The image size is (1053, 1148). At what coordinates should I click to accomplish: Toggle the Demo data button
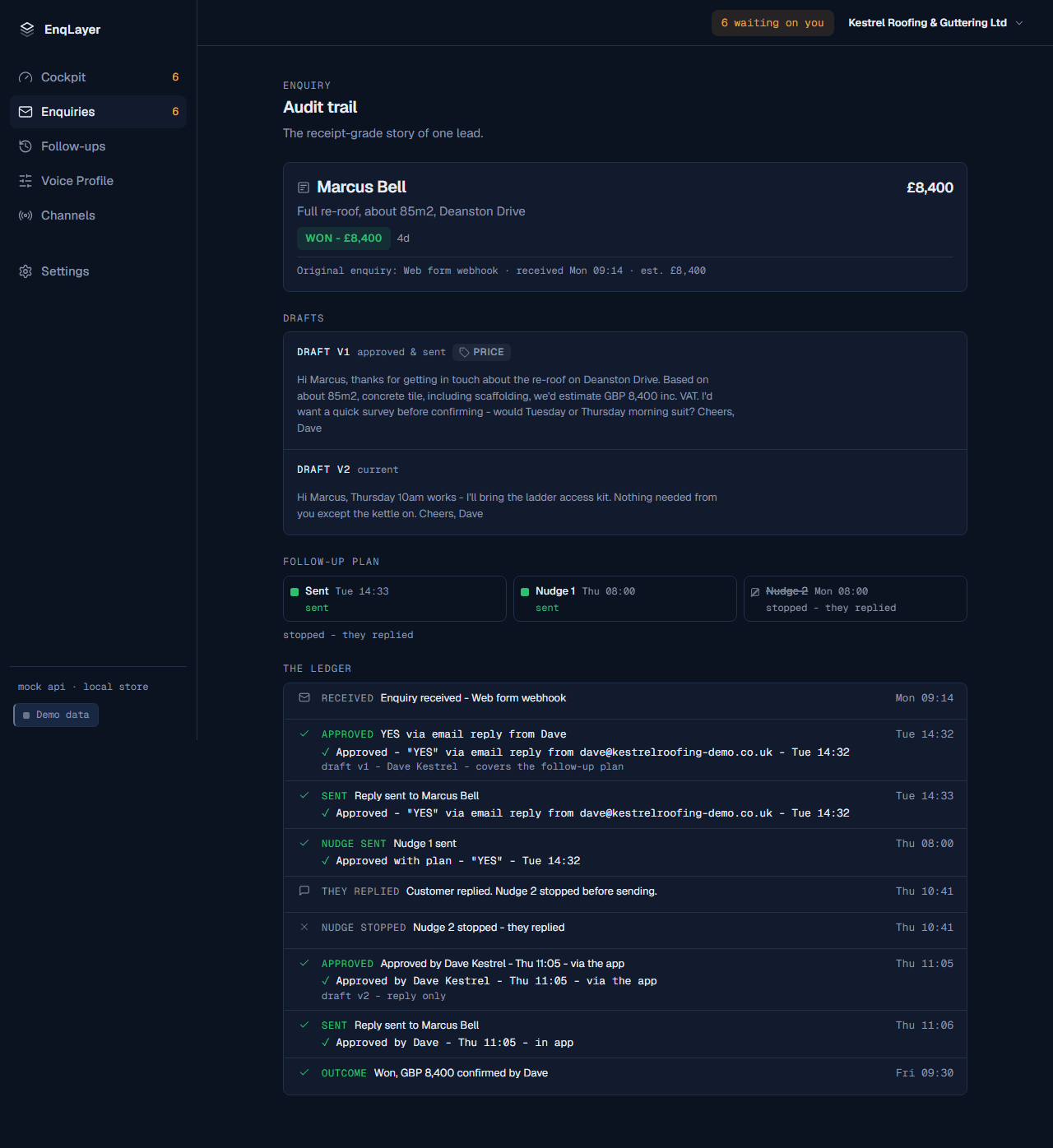pyautogui.click(x=56, y=715)
